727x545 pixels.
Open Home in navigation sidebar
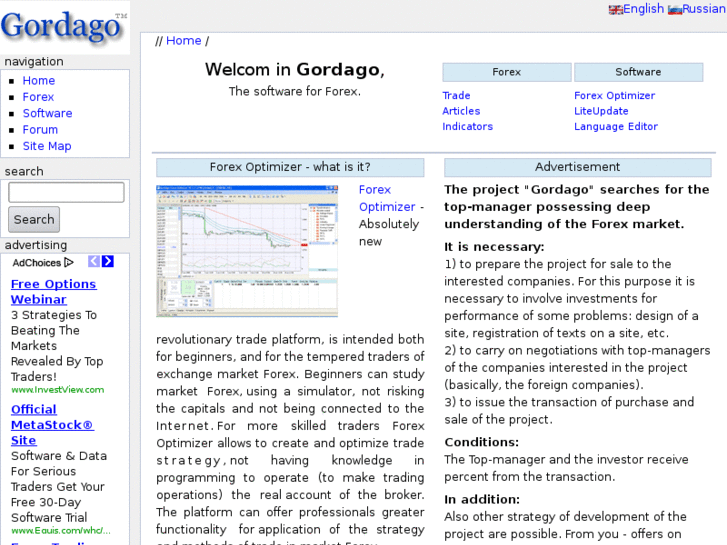pyautogui.click(x=39, y=81)
